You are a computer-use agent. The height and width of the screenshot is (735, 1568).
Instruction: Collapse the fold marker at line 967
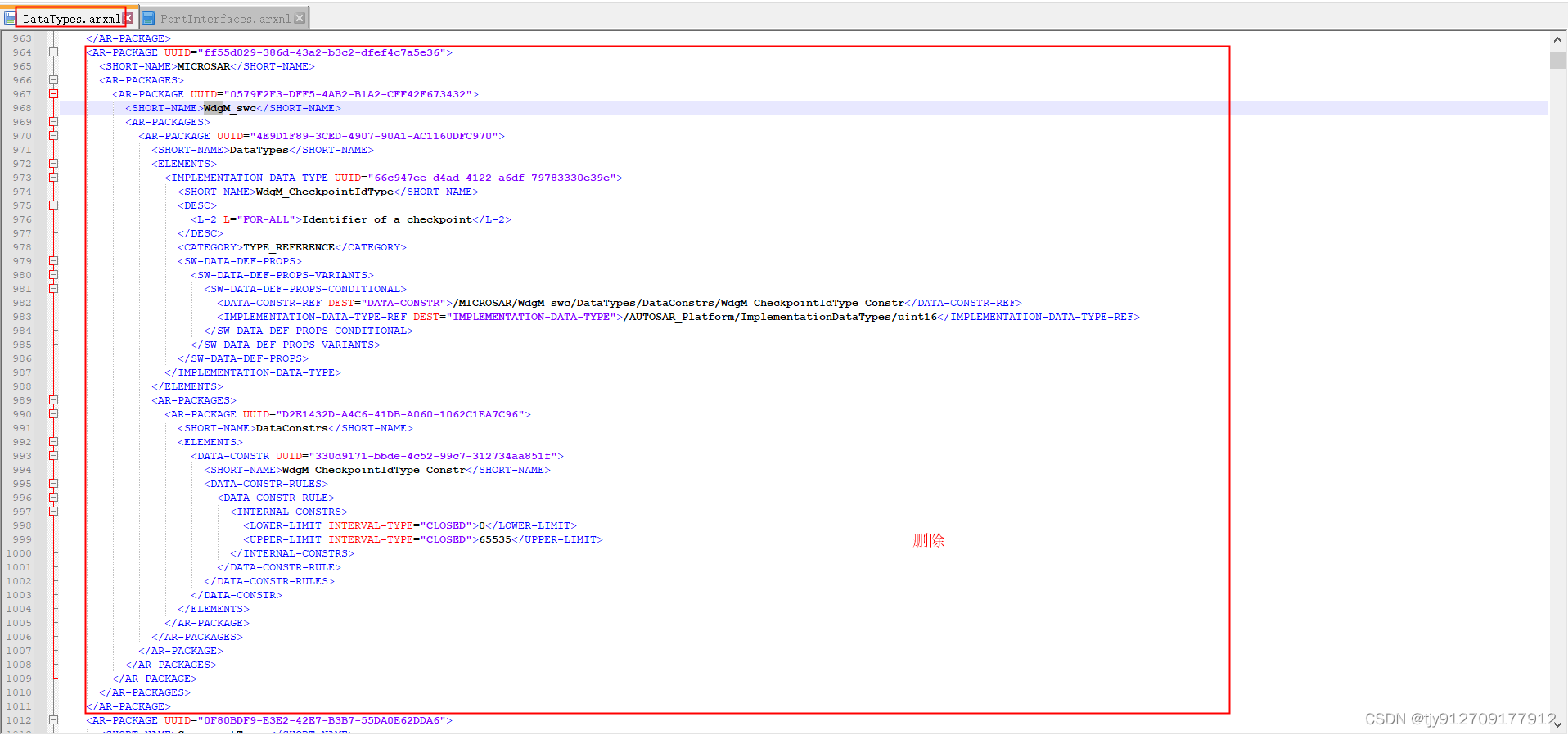tap(54, 94)
